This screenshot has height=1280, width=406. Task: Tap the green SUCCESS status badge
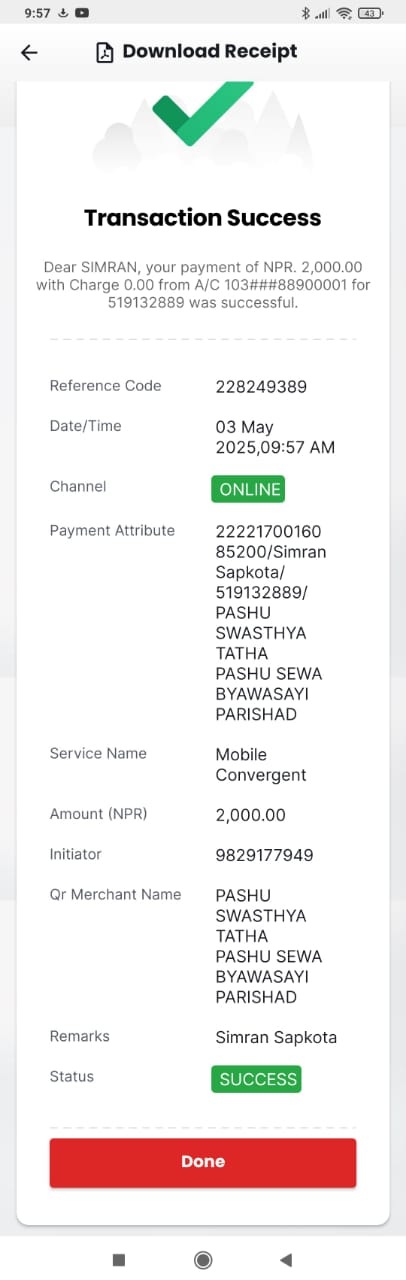[256, 1079]
